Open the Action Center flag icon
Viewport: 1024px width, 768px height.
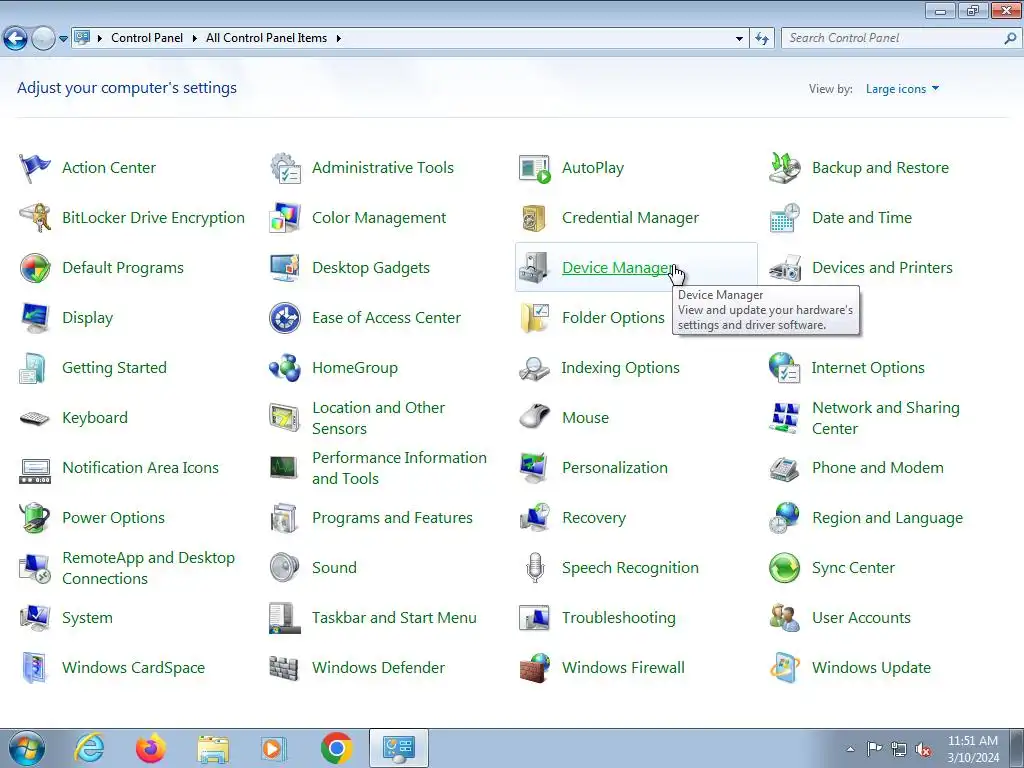[x=35, y=168]
